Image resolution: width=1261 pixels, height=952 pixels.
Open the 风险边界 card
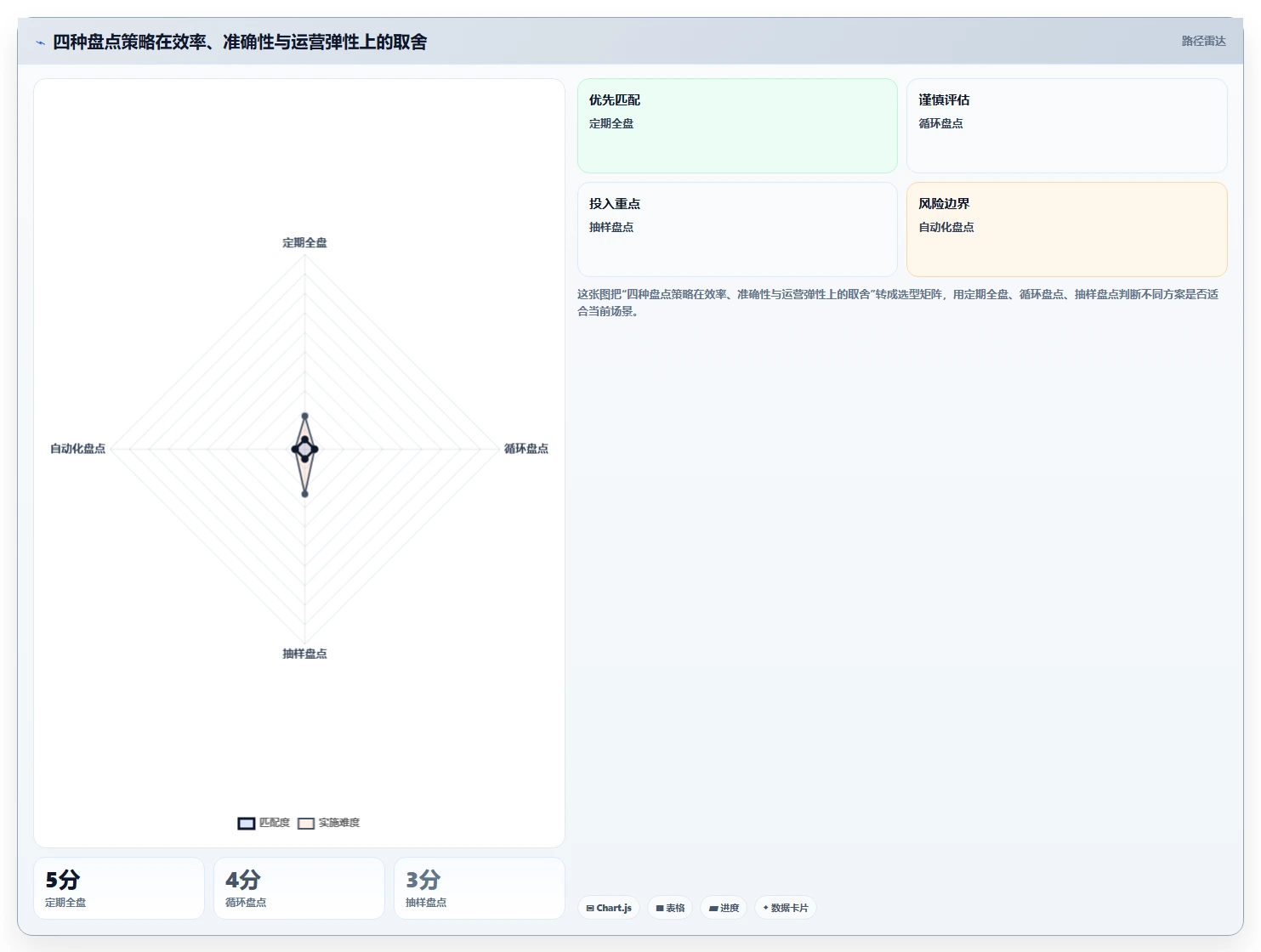(1067, 229)
